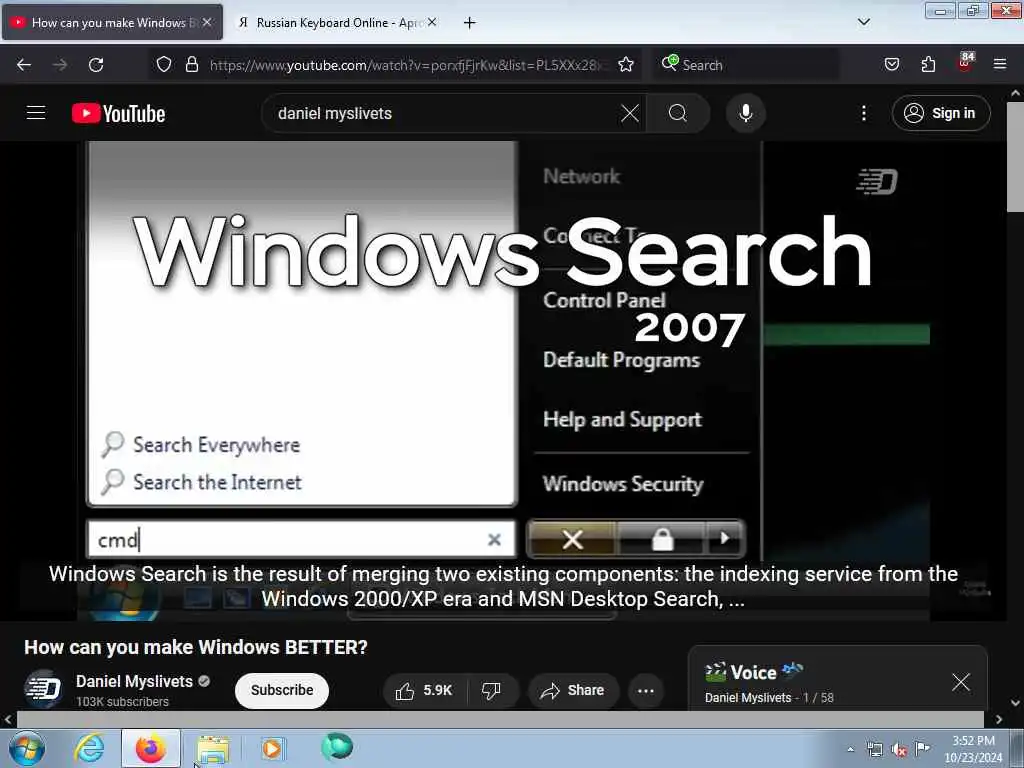This screenshot has width=1024, height=768.
Task: Share the video
Action: [x=573, y=690]
